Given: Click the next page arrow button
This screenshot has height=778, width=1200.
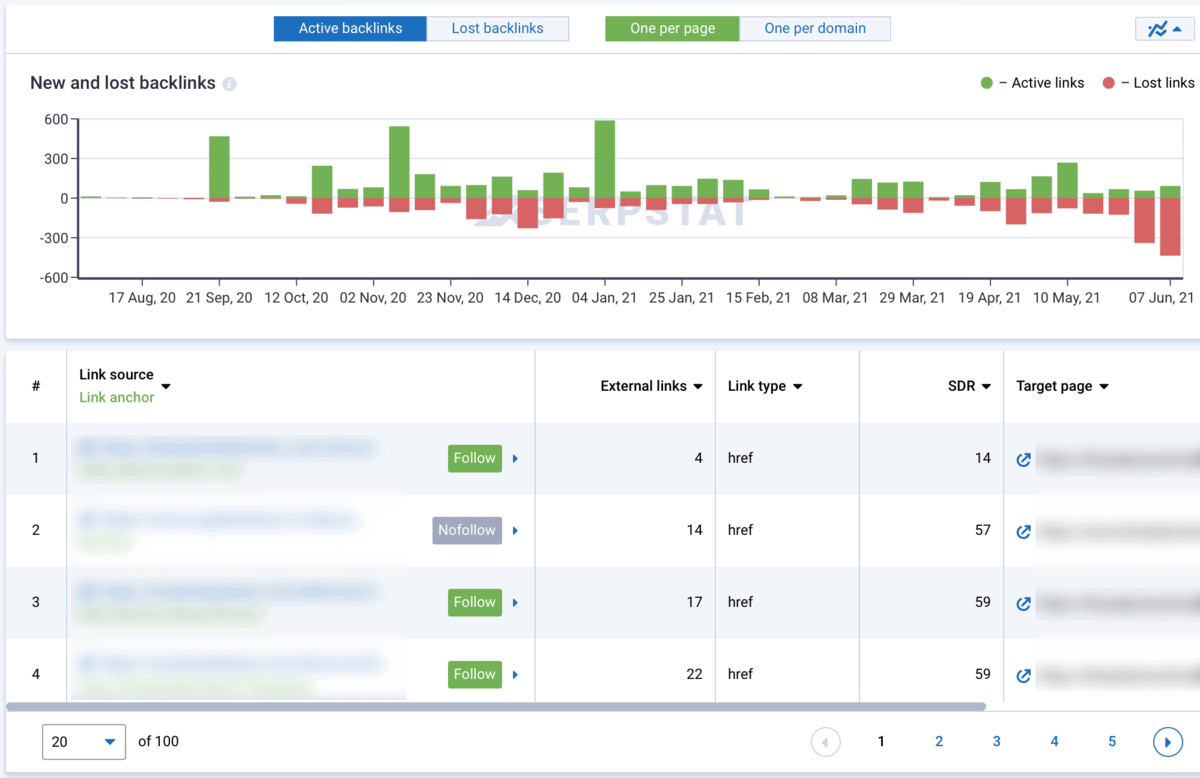Looking at the screenshot, I should pyautogui.click(x=1168, y=741).
